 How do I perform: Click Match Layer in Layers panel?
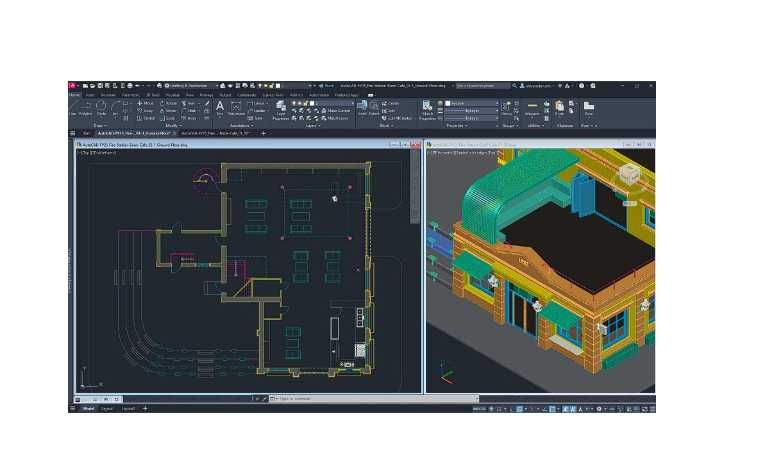[335, 118]
